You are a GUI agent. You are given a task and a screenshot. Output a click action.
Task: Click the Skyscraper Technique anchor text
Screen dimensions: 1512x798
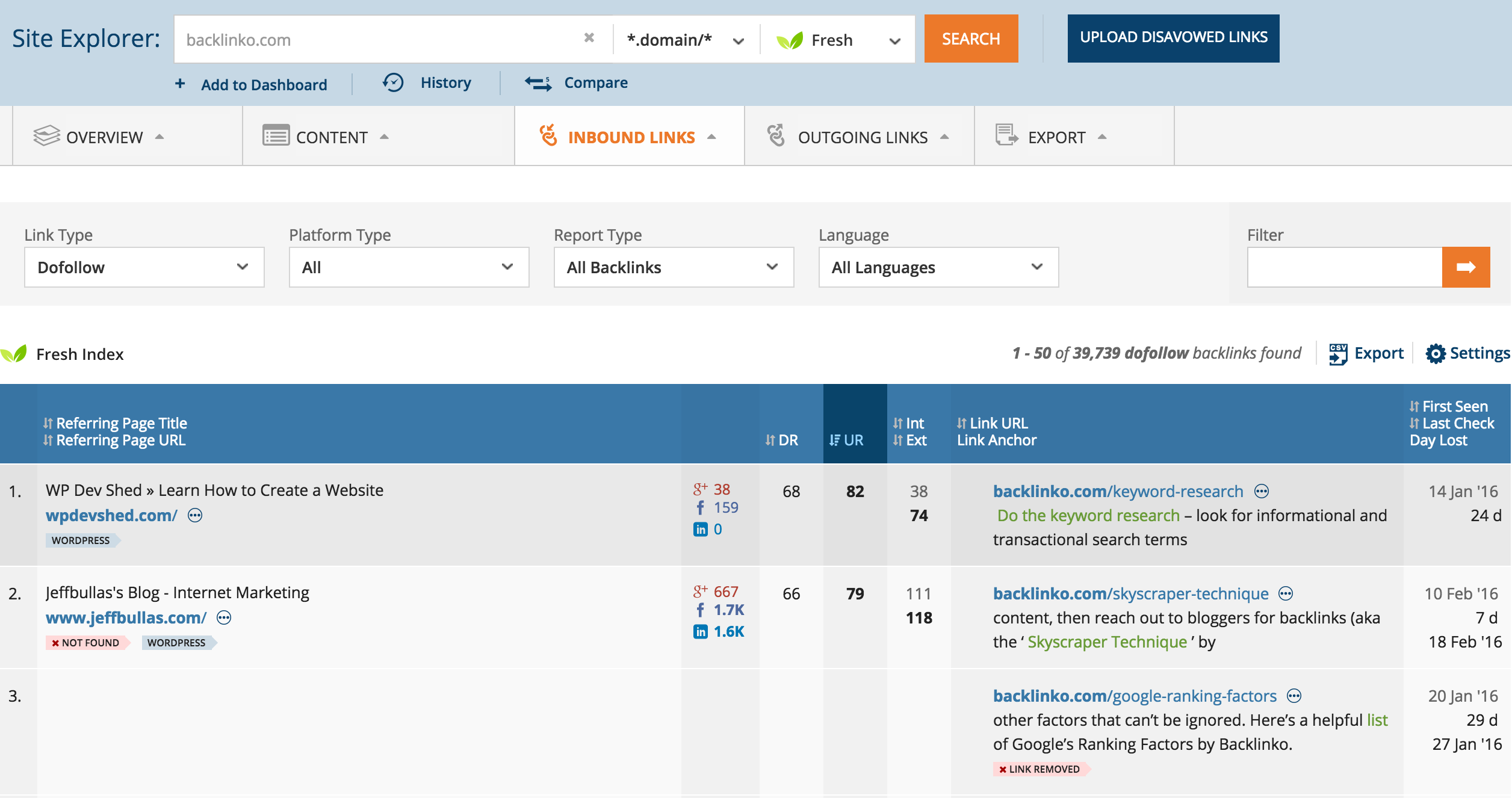pos(1107,642)
